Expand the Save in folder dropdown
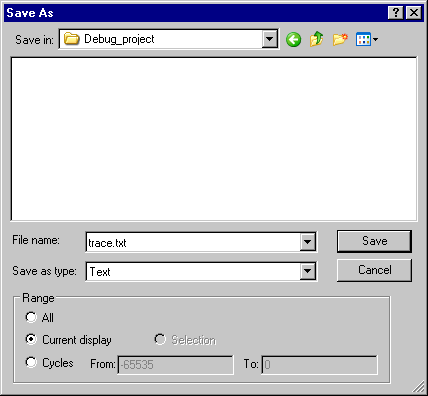The width and height of the screenshot is (428, 396). click(269, 39)
